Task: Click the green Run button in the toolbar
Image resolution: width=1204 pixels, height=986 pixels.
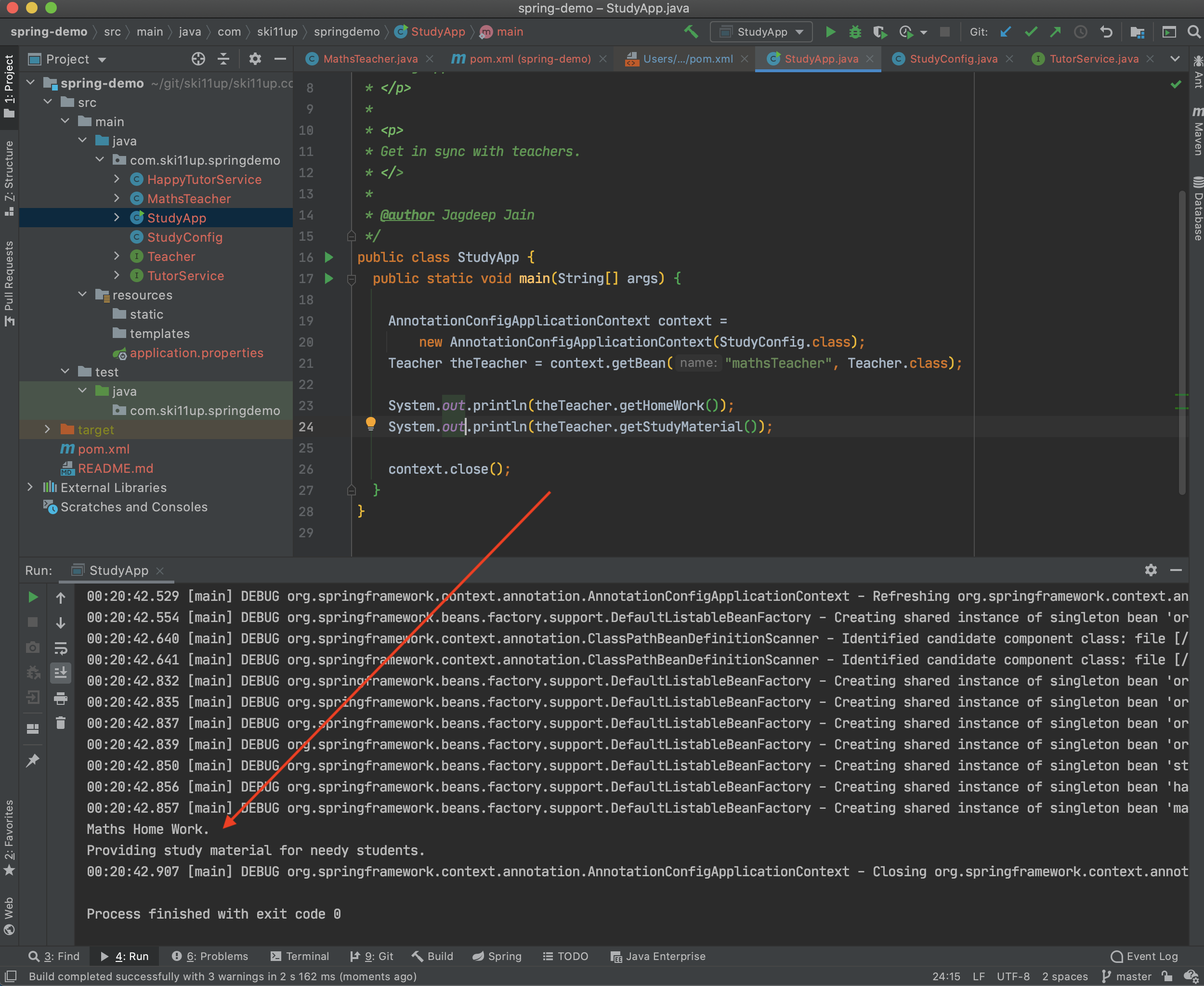Action: (x=830, y=32)
